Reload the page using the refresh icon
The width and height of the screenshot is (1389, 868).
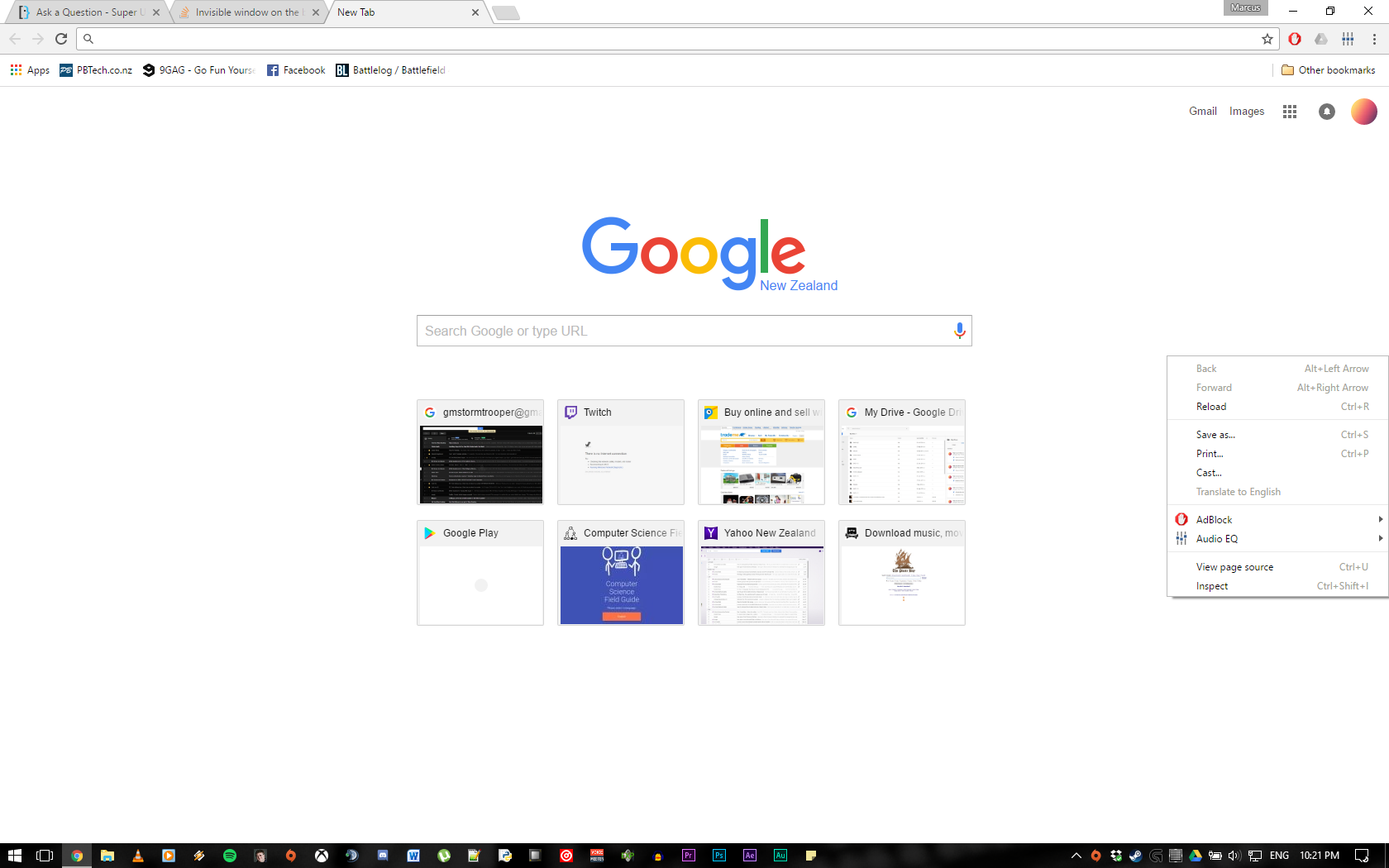(61, 38)
